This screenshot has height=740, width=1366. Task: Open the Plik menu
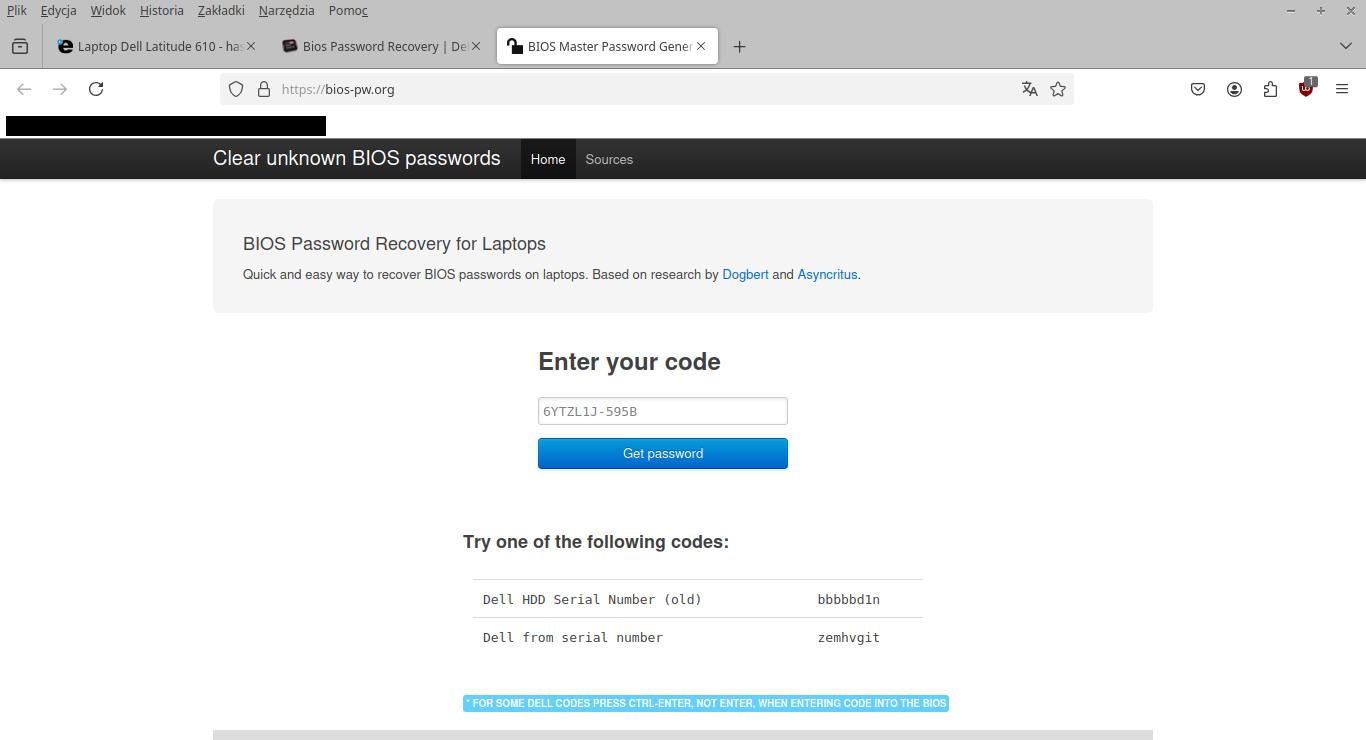pyautogui.click(x=17, y=10)
